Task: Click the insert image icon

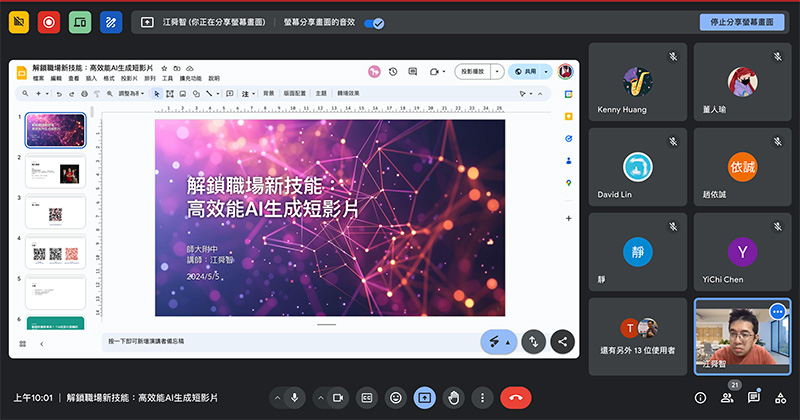Action: 183,94
